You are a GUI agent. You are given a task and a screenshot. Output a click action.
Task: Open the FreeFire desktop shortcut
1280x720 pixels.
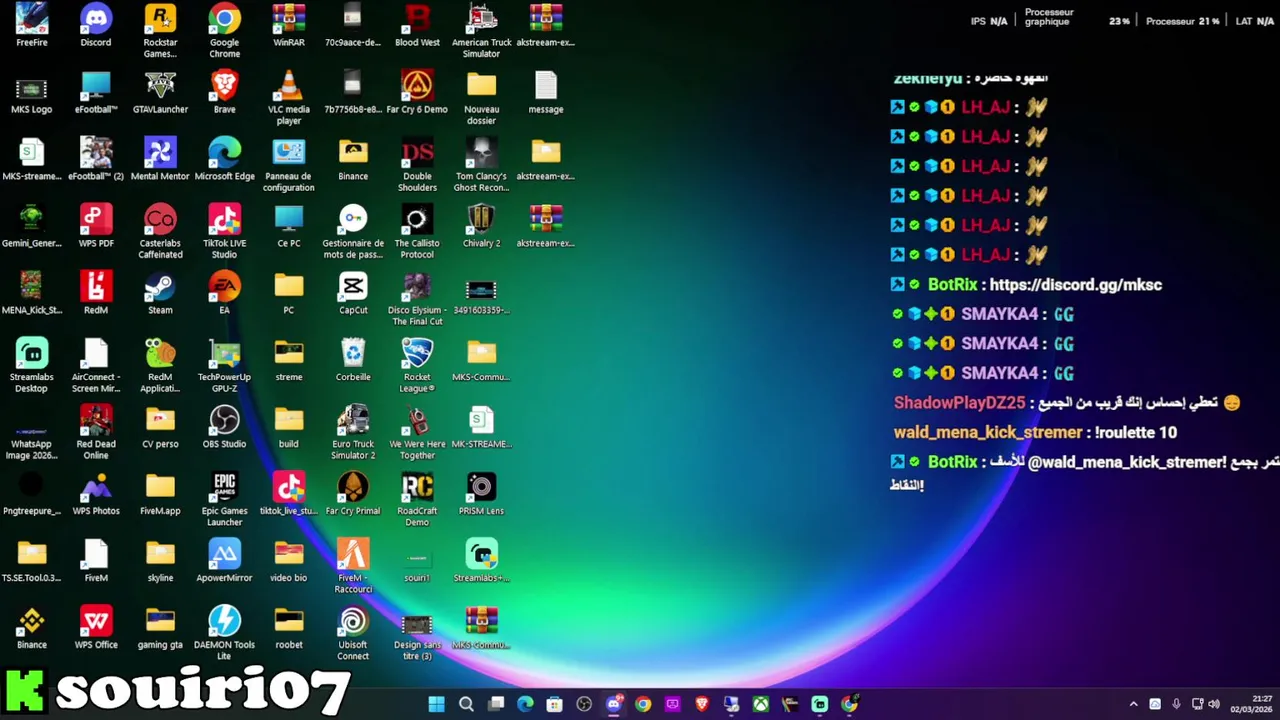tap(32, 25)
